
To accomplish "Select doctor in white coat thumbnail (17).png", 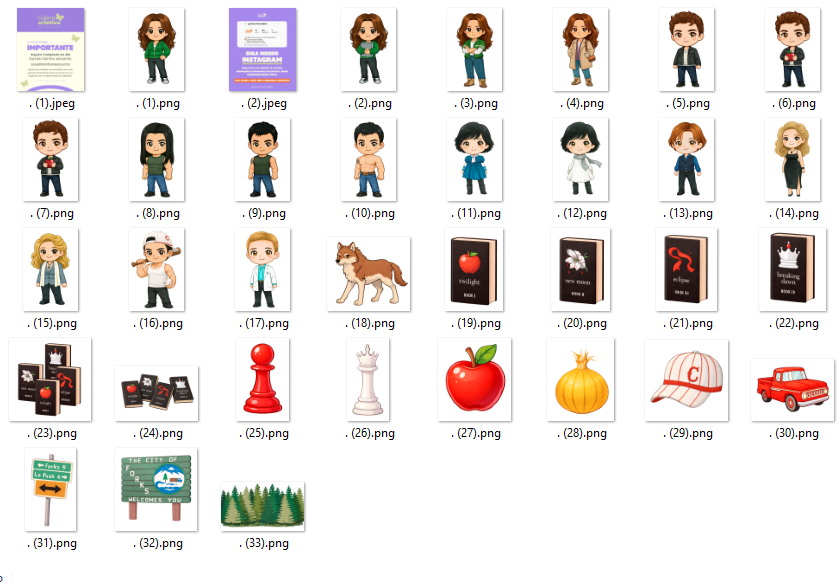I will 262,269.
